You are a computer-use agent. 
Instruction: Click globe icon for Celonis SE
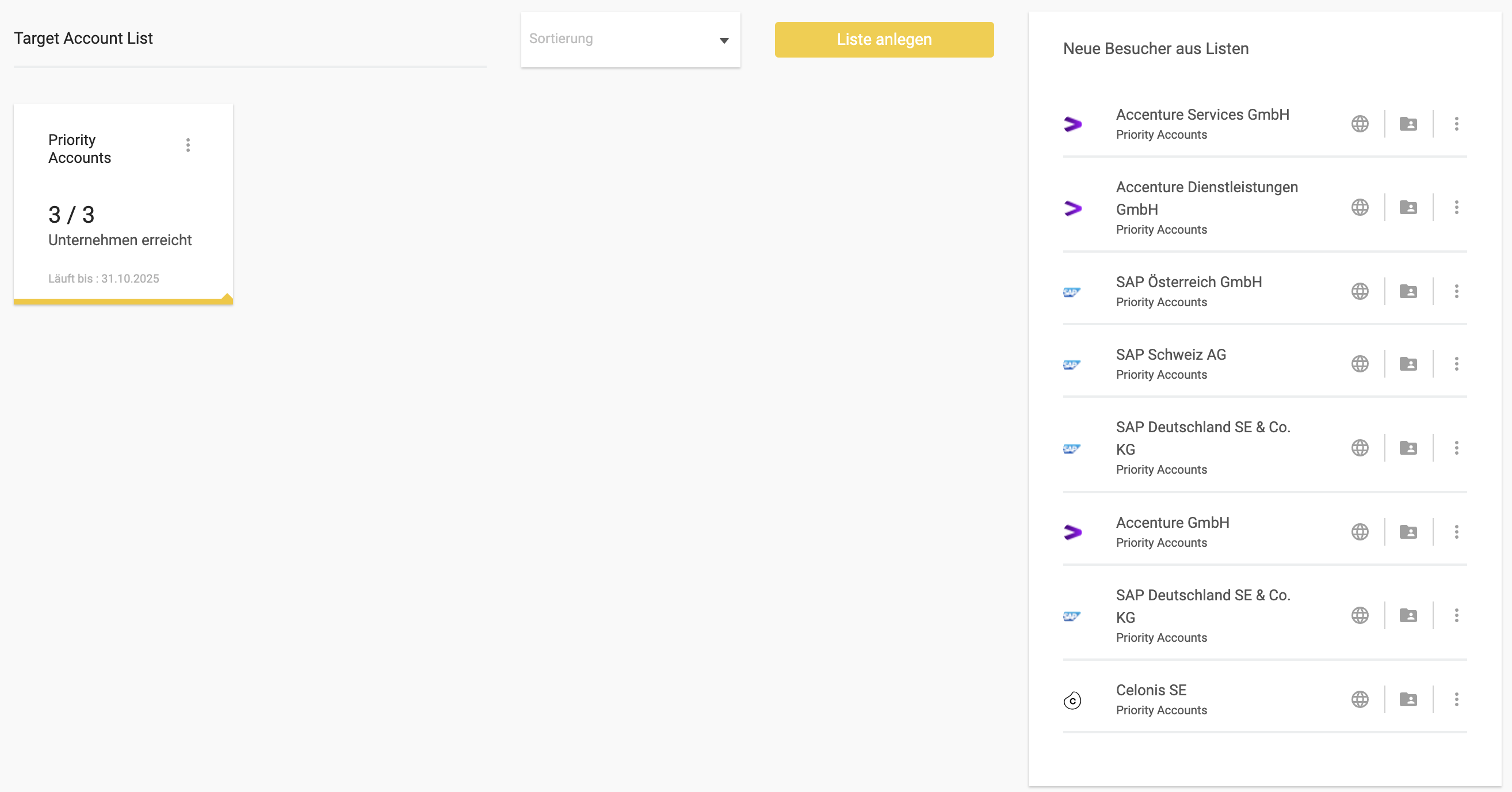coord(1360,699)
